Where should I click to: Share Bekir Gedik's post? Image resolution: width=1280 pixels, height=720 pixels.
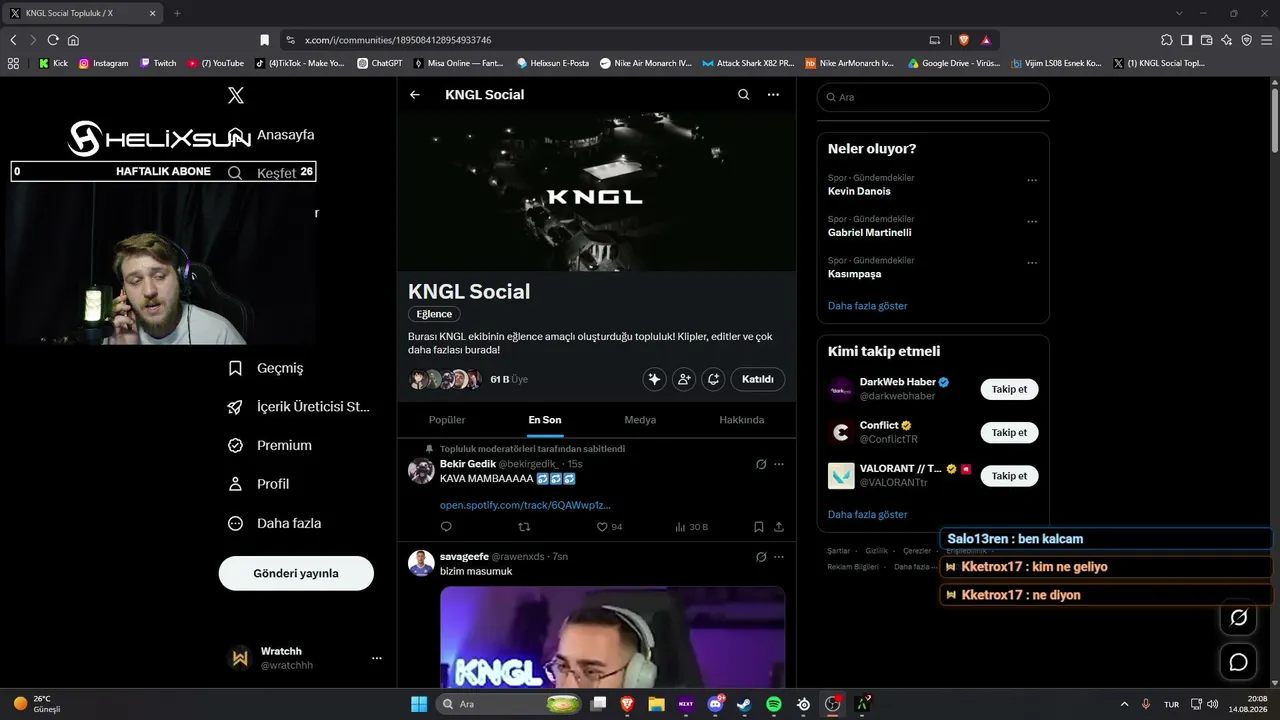(779, 527)
